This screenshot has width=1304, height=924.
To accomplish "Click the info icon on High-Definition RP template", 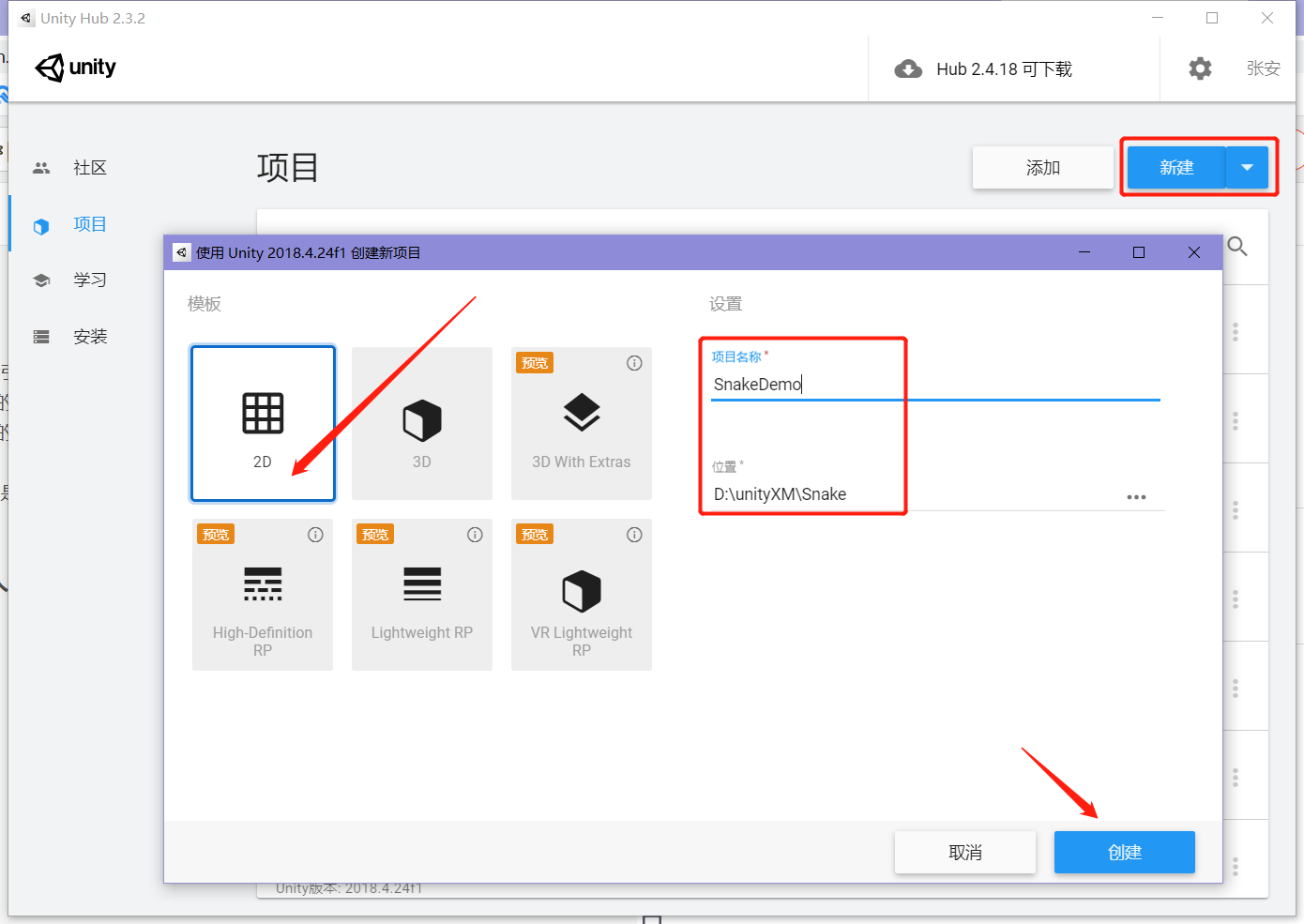I will pyautogui.click(x=315, y=535).
